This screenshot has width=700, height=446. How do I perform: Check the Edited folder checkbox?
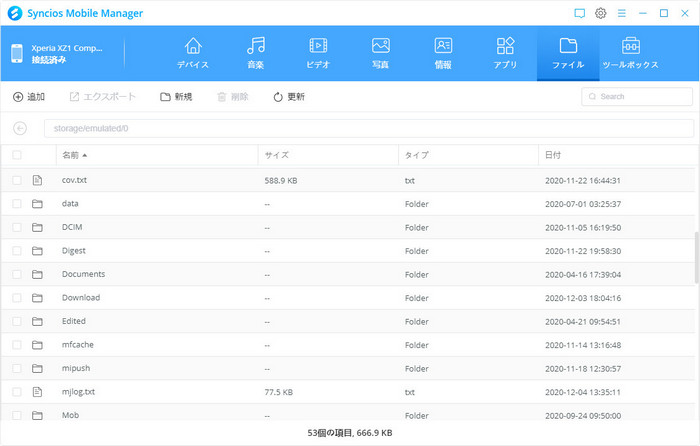[17, 321]
